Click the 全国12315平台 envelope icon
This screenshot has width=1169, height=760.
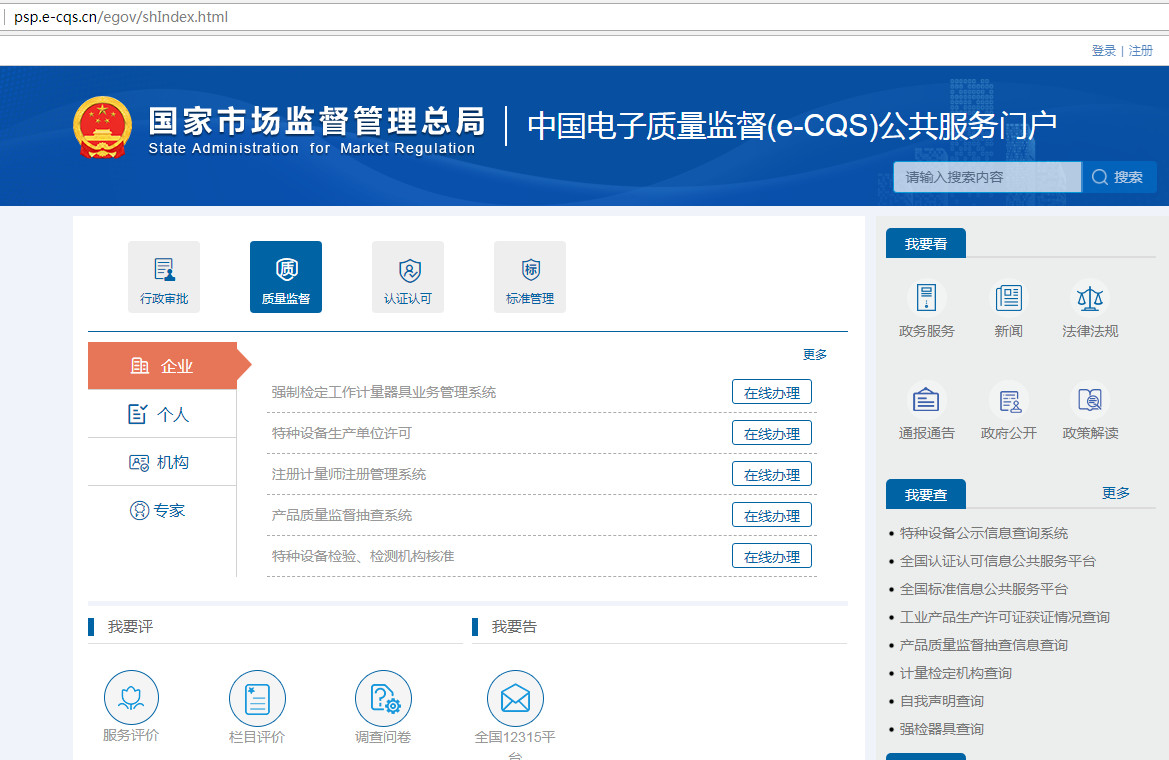click(515, 698)
